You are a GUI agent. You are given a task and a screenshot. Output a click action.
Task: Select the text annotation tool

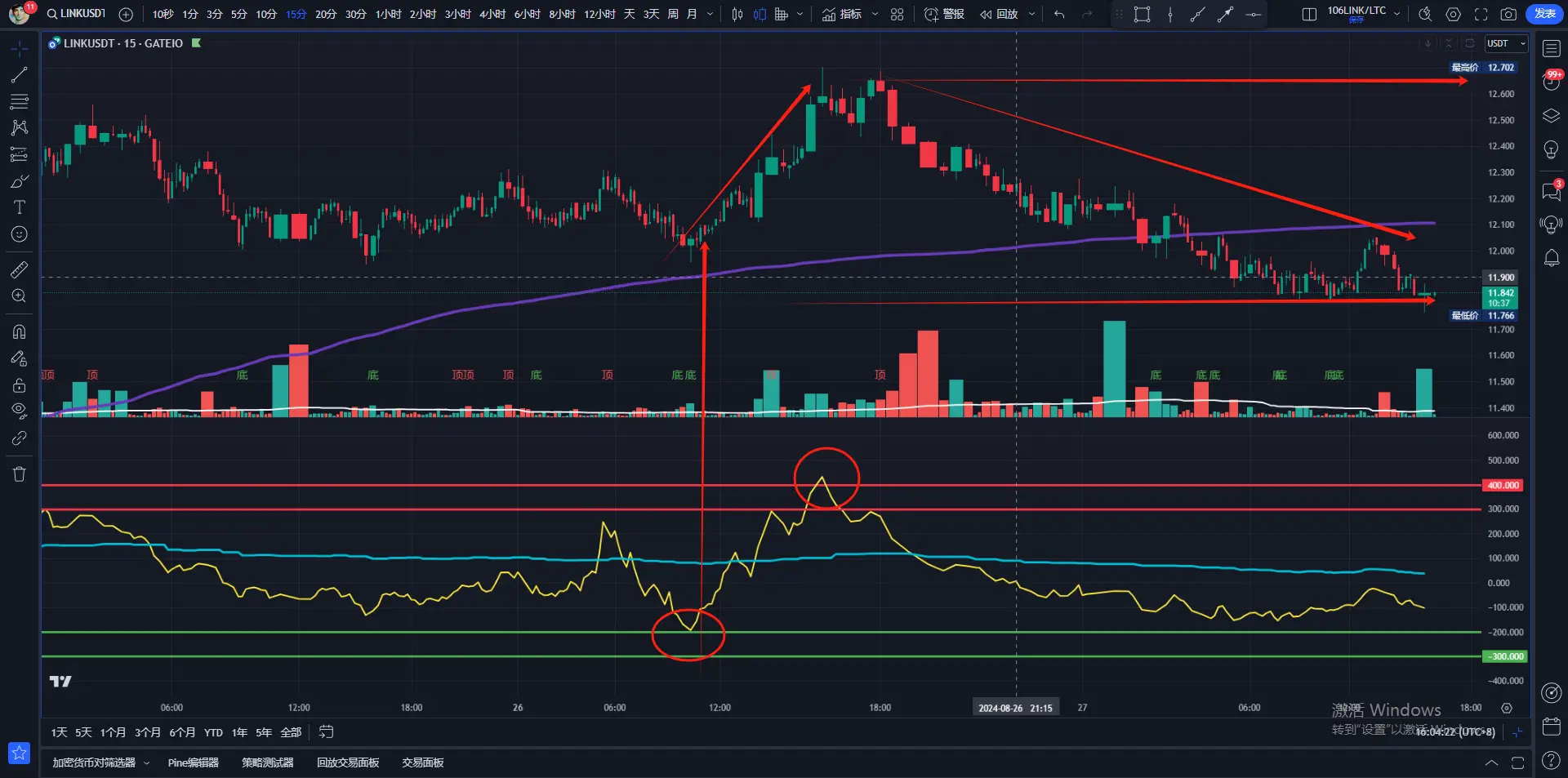pyautogui.click(x=19, y=207)
